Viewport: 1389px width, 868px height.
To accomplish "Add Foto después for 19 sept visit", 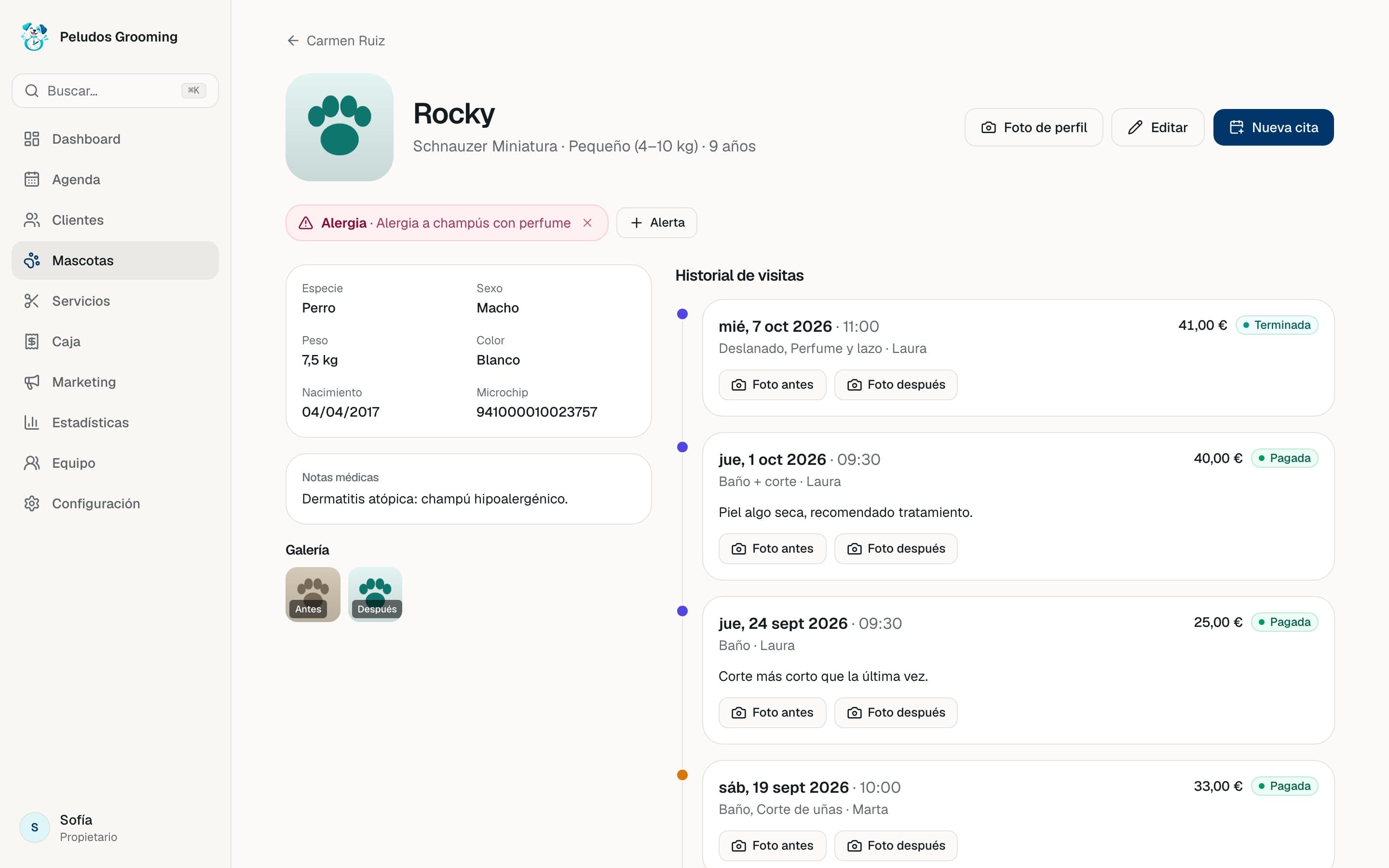I will pos(896,846).
